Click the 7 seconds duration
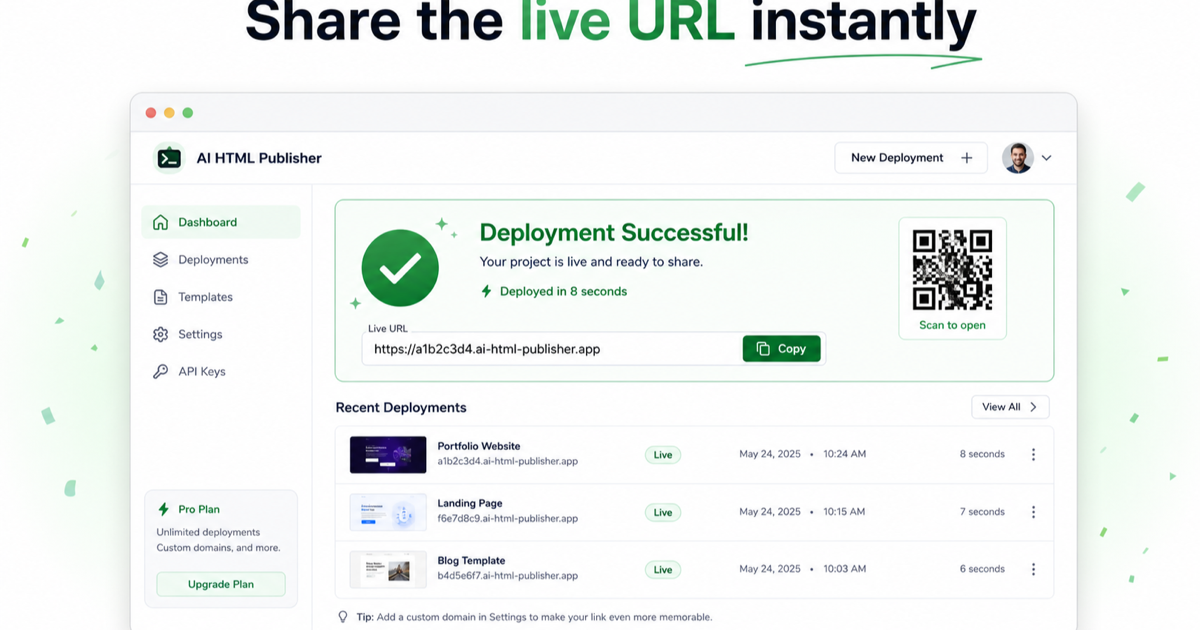 pyautogui.click(x=982, y=512)
